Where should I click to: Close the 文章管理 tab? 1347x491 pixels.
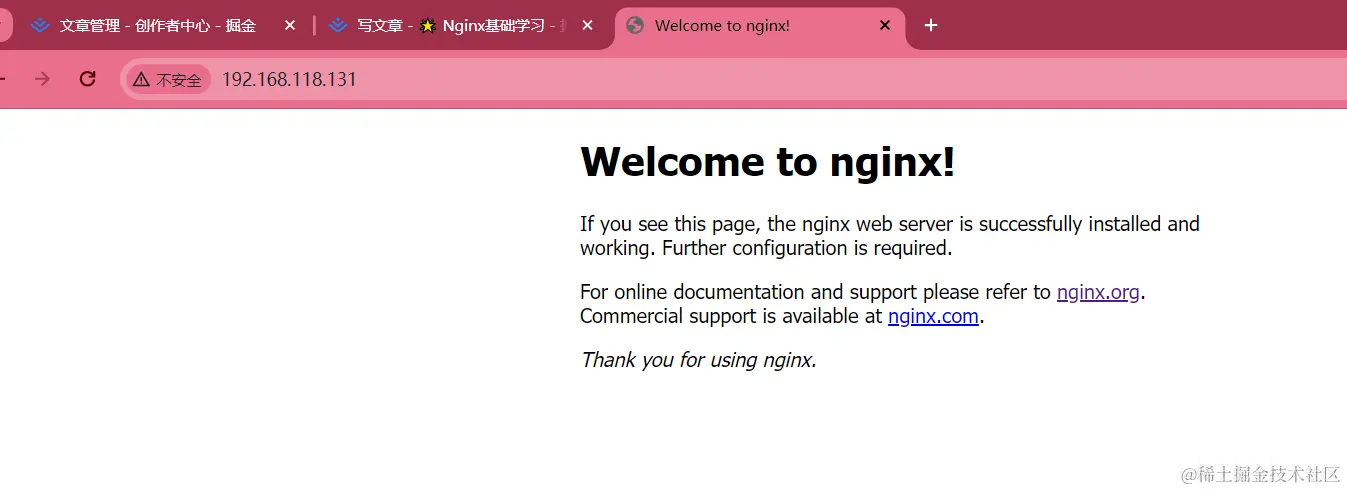pos(290,26)
